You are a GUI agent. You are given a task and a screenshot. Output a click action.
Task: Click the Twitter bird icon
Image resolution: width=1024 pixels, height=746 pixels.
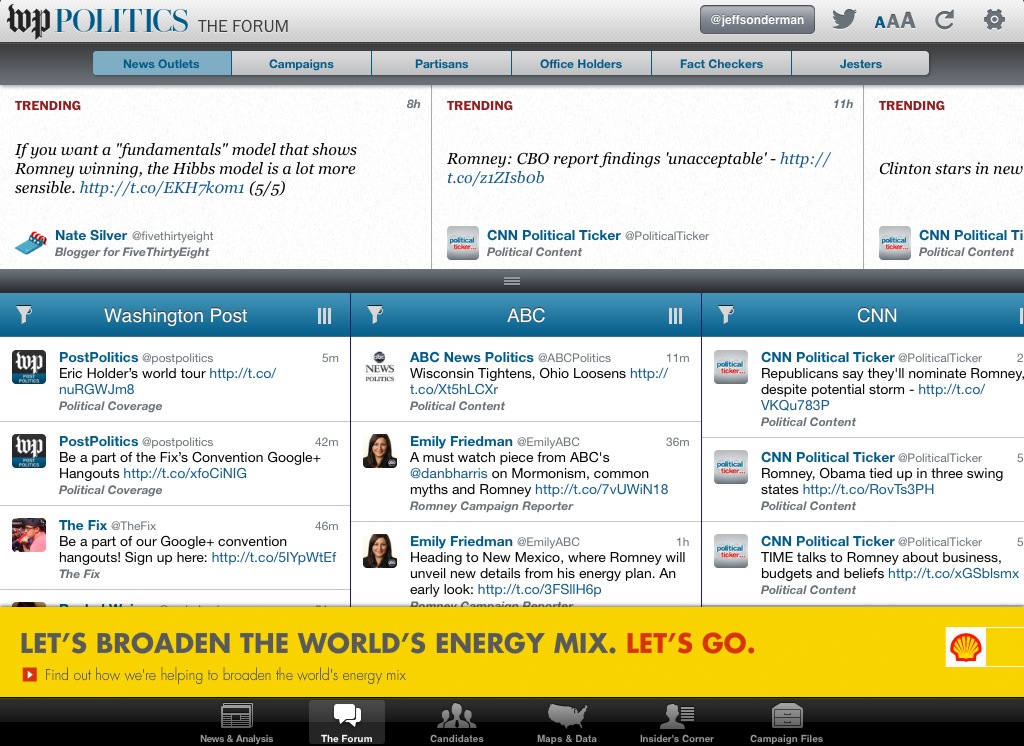click(x=845, y=20)
